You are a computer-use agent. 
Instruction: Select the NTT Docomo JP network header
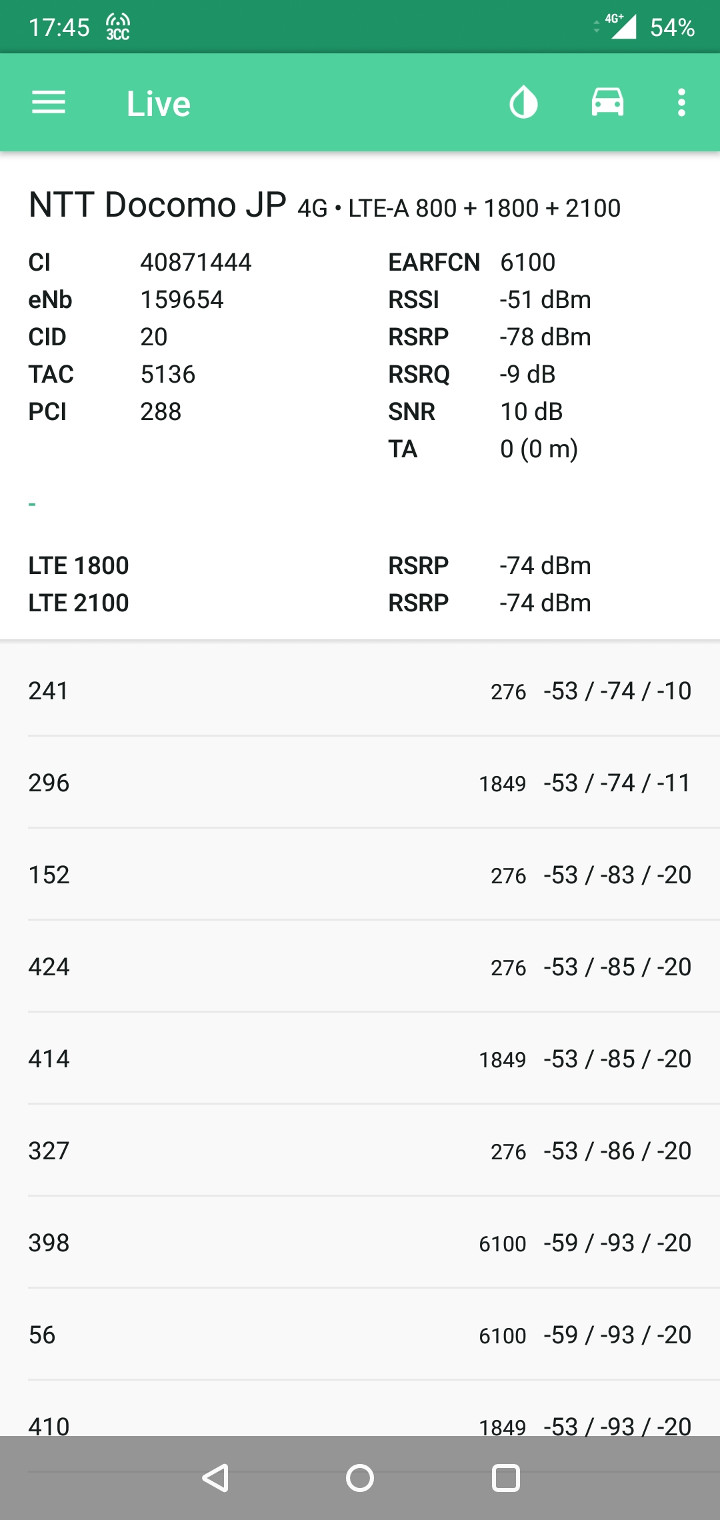pos(157,205)
